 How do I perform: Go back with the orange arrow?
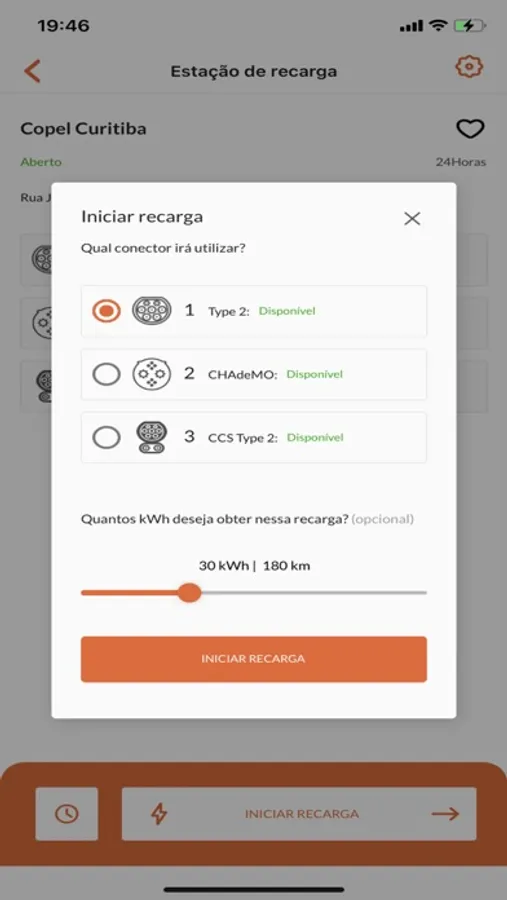32,71
